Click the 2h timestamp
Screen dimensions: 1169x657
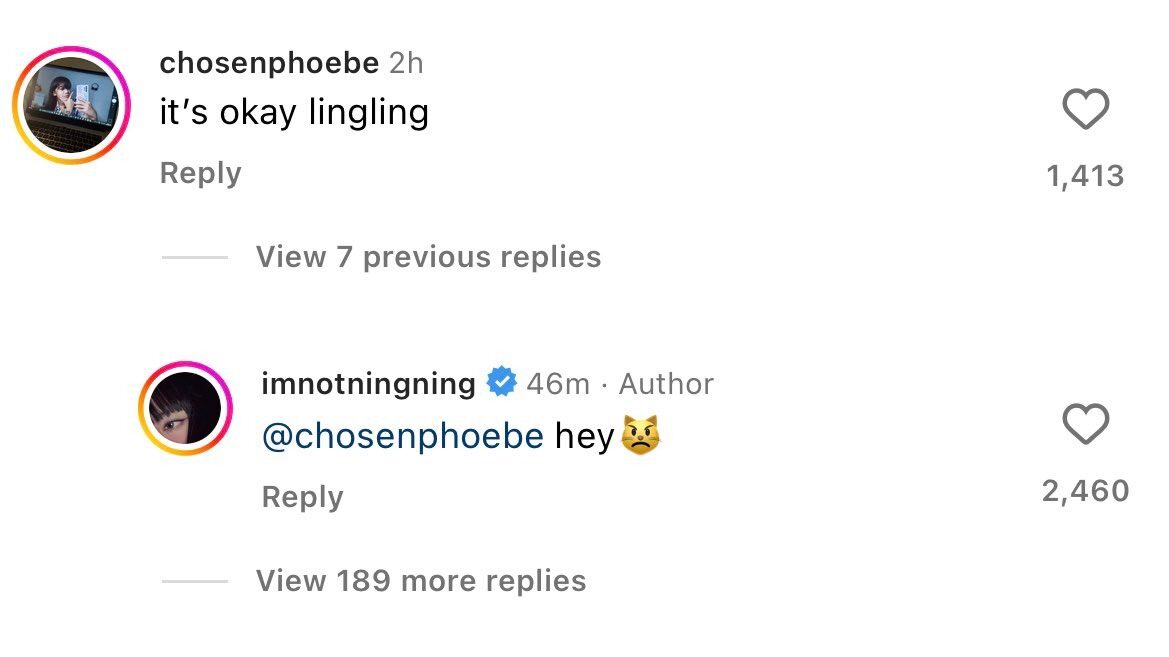tap(406, 63)
